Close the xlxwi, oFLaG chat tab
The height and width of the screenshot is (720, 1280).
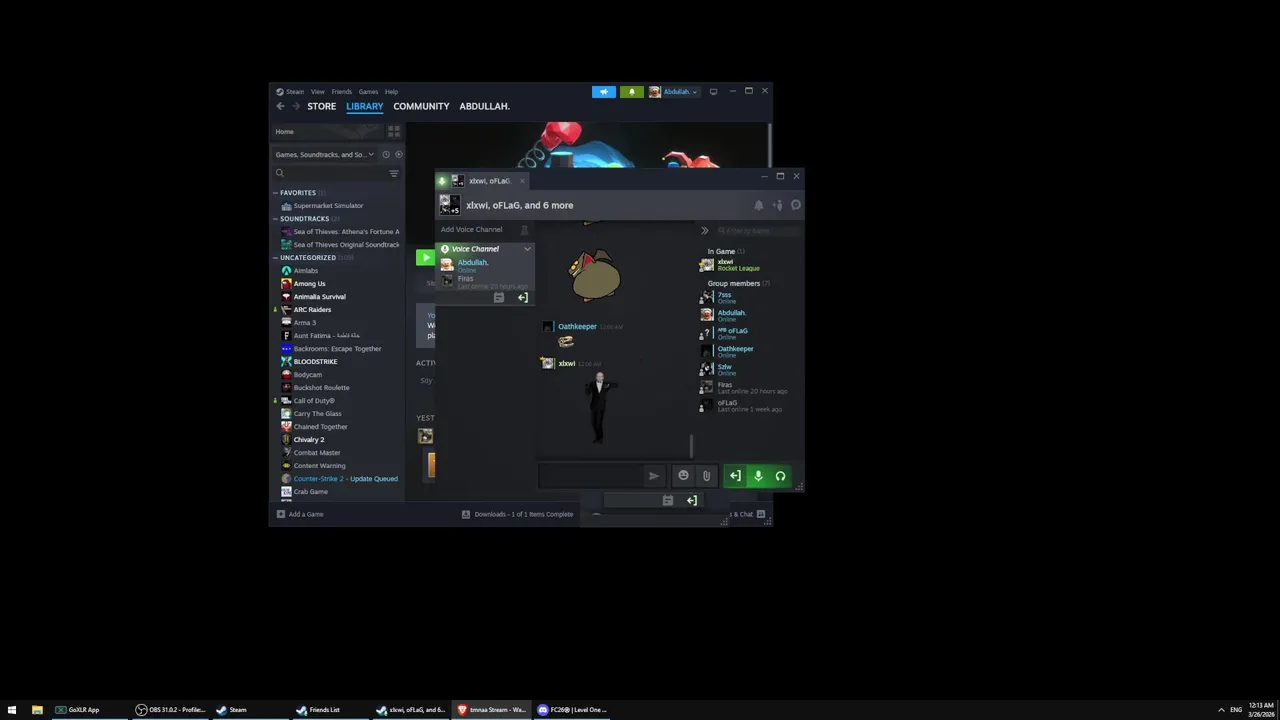coord(522,181)
